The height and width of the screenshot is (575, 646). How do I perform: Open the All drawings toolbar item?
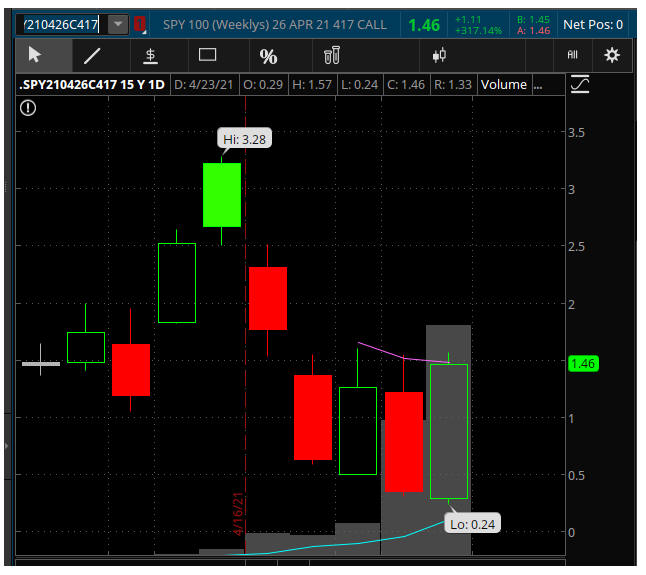click(x=572, y=55)
